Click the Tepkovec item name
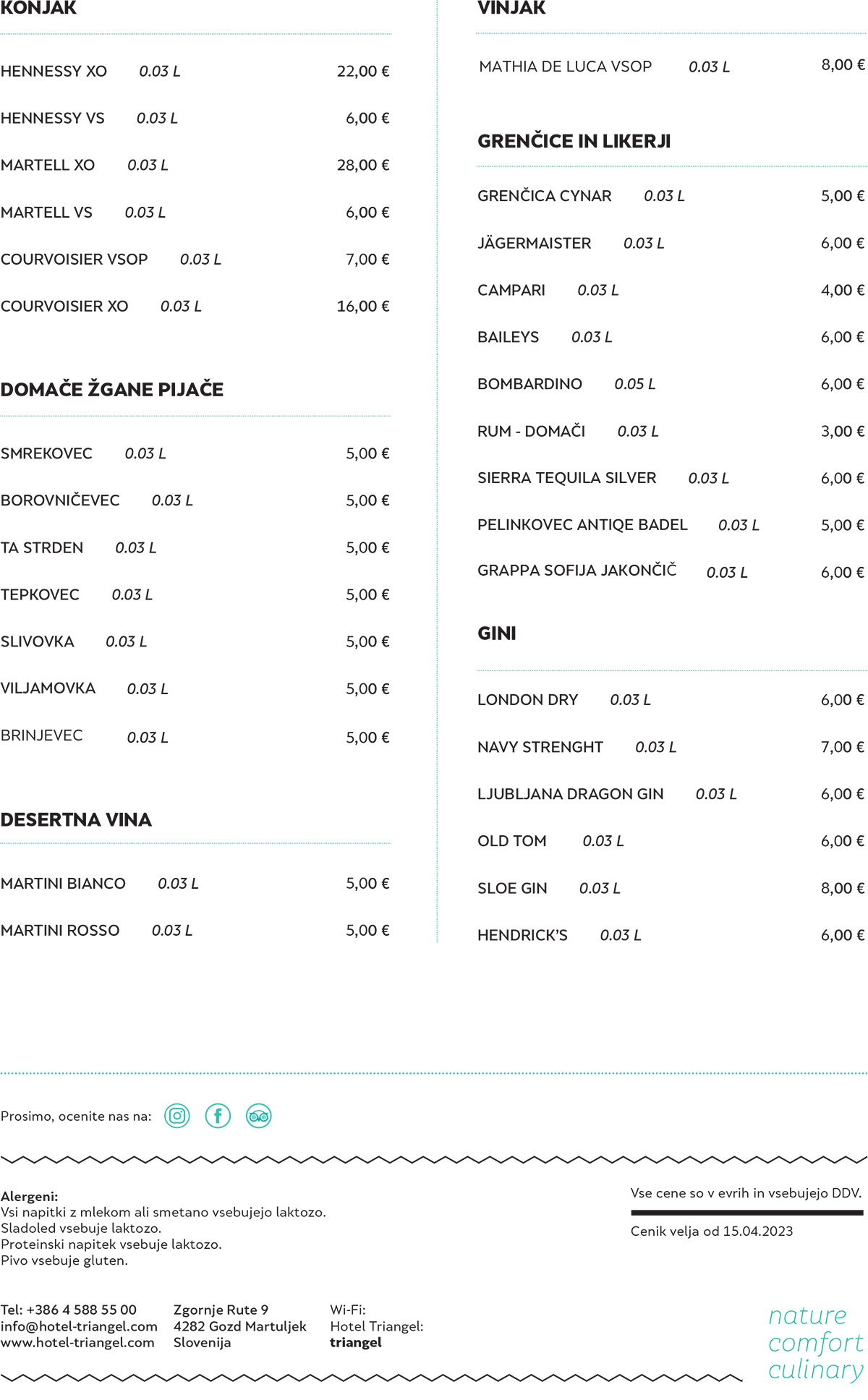The width and height of the screenshot is (868, 1400). pyautogui.click(x=40, y=595)
